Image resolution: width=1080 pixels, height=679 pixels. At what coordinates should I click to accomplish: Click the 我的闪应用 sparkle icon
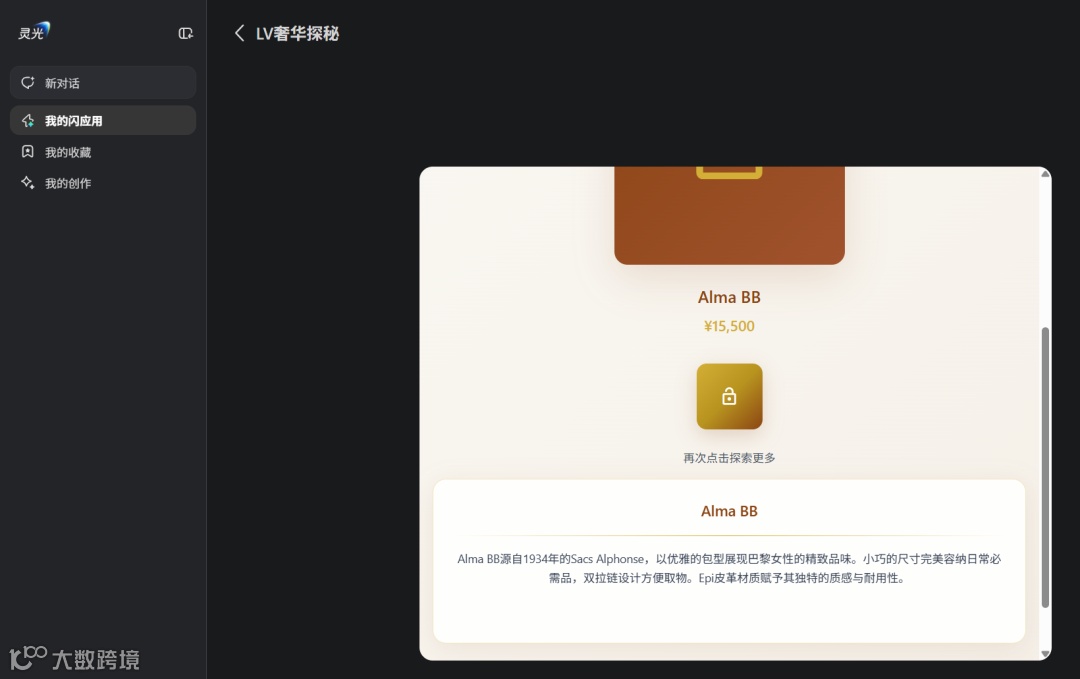pyautogui.click(x=28, y=121)
